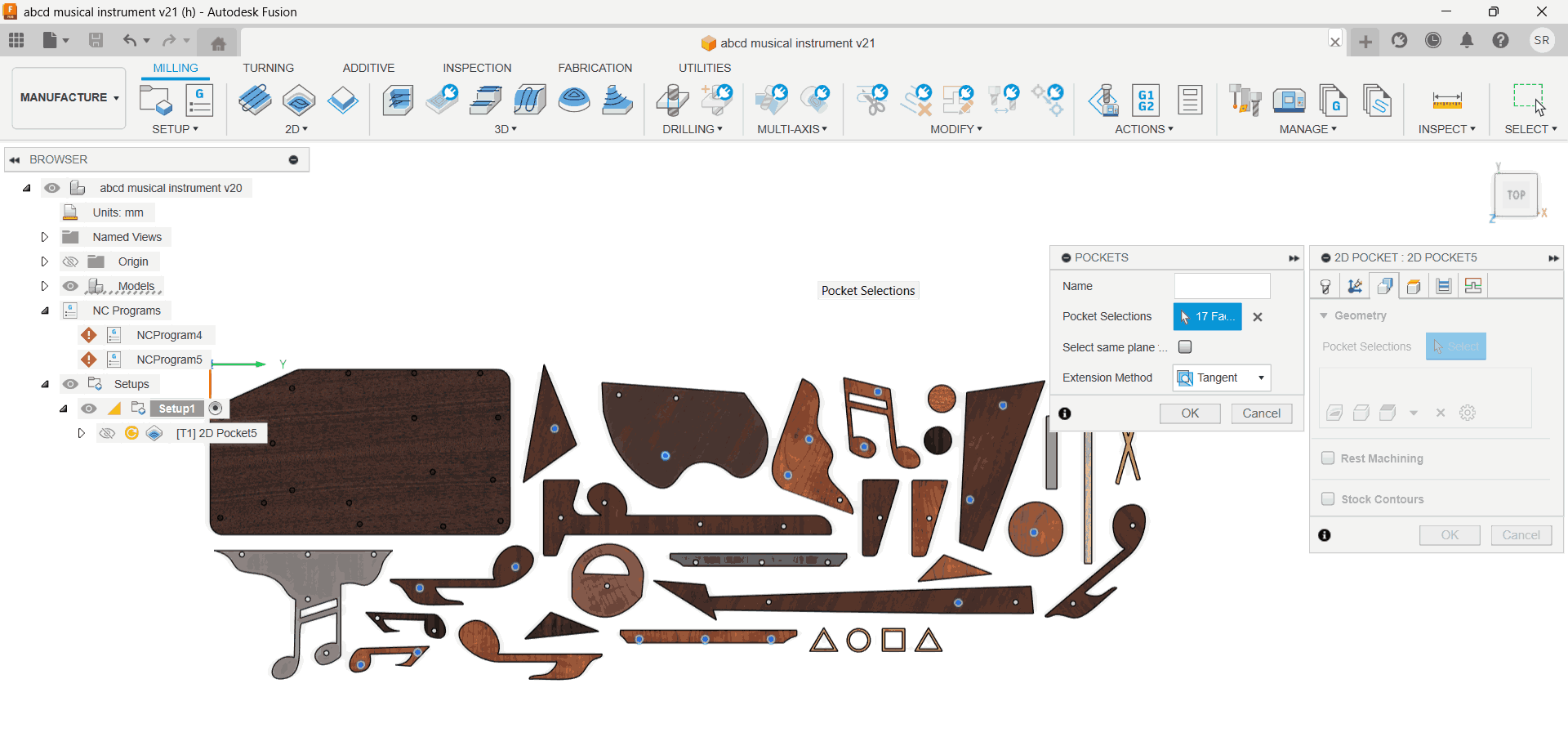This screenshot has width=1568, height=755.
Task: Click the TOP face of the ViewCube
Action: (x=1516, y=194)
